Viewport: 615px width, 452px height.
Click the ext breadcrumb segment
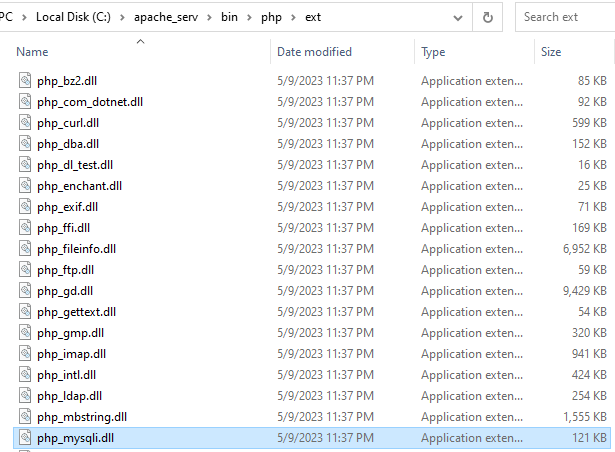click(x=313, y=17)
